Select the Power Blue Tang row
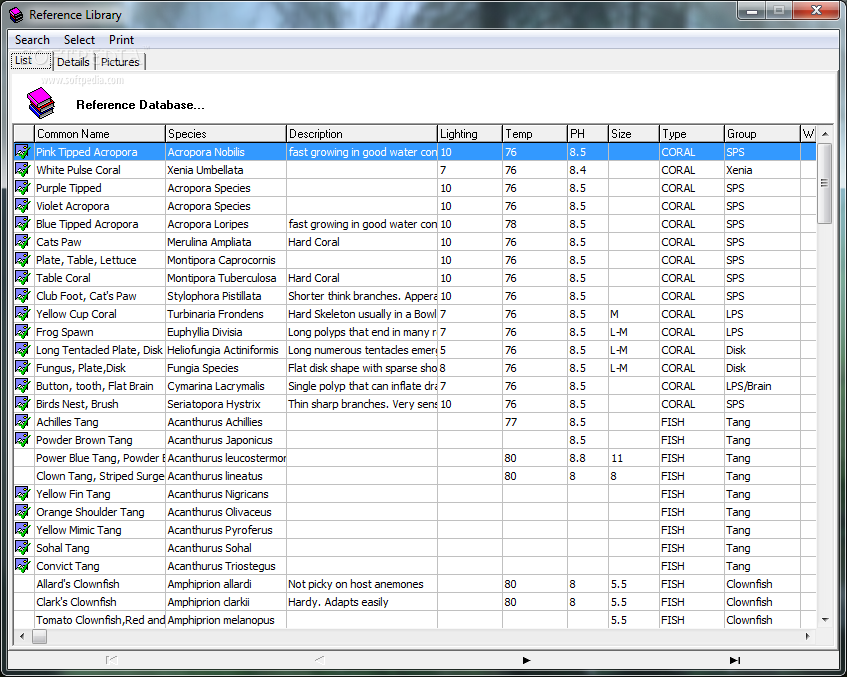This screenshot has width=847, height=677. (415, 458)
